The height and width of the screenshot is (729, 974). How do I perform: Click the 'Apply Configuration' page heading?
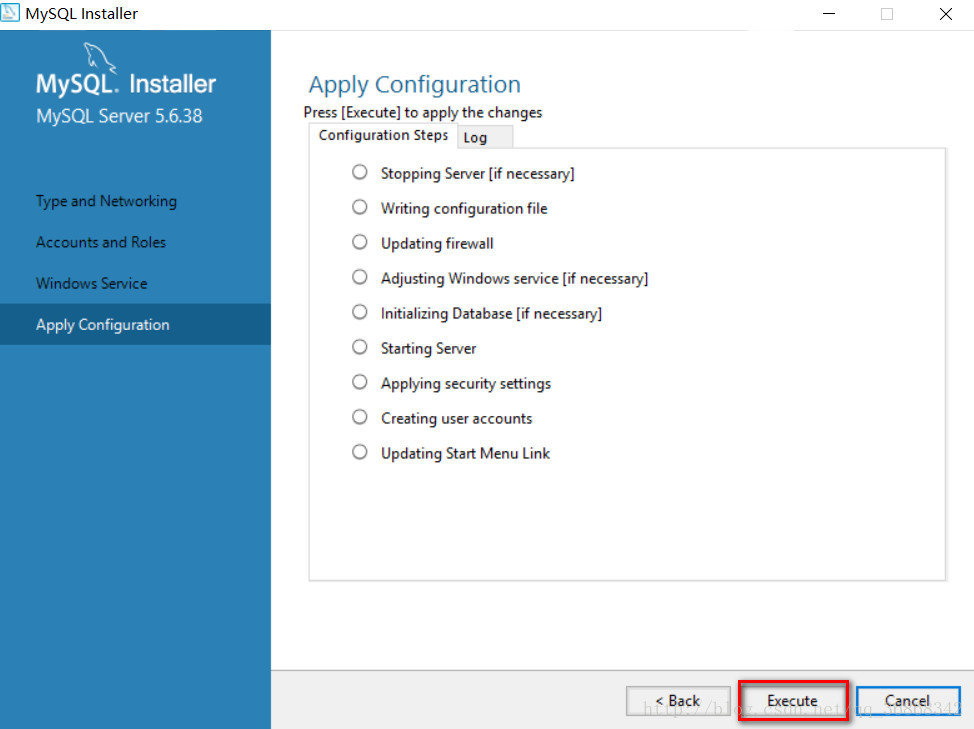(415, 85)
